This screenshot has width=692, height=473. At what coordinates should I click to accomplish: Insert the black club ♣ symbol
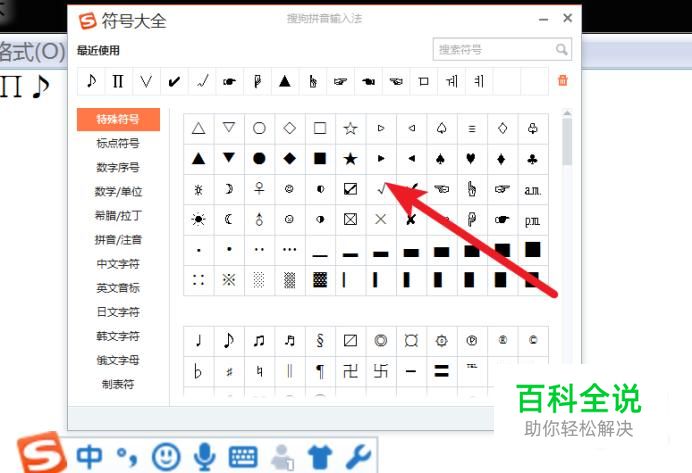click(x=532, y=159)
